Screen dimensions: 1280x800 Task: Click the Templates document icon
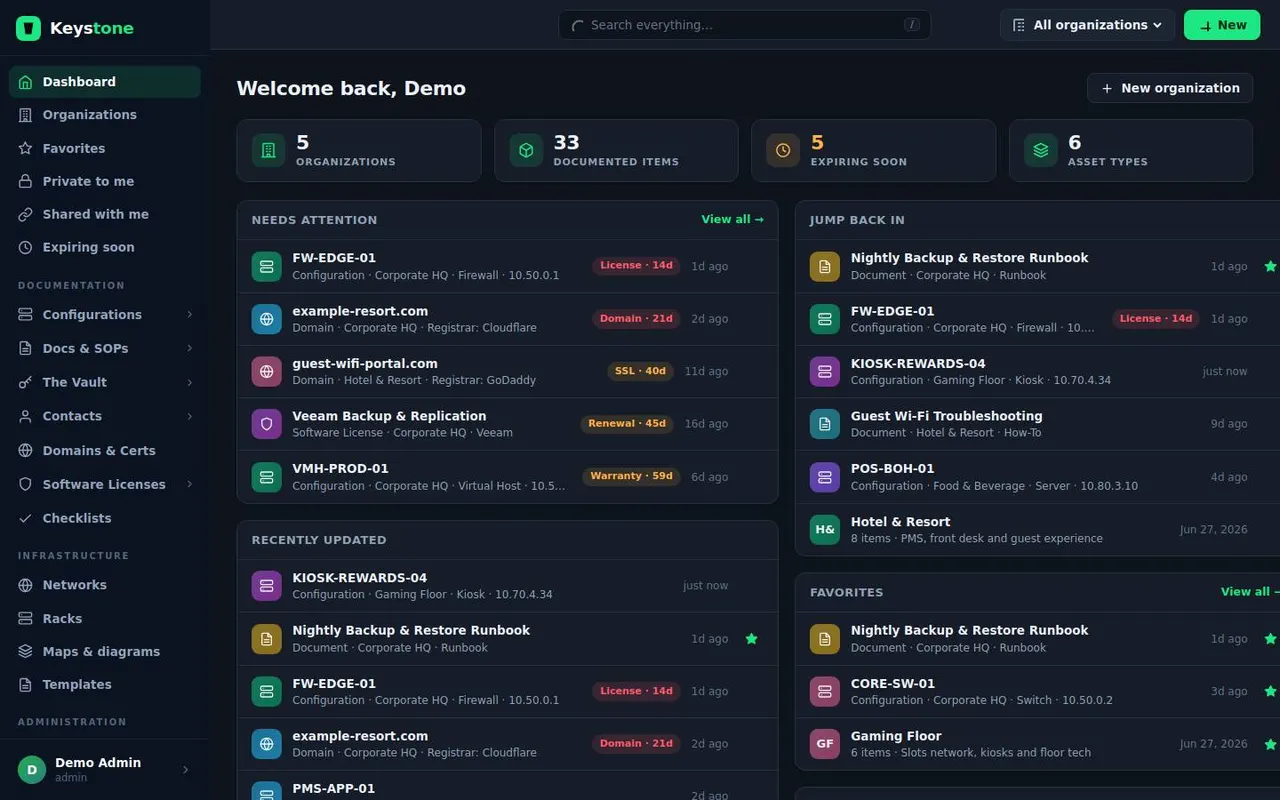26,684
